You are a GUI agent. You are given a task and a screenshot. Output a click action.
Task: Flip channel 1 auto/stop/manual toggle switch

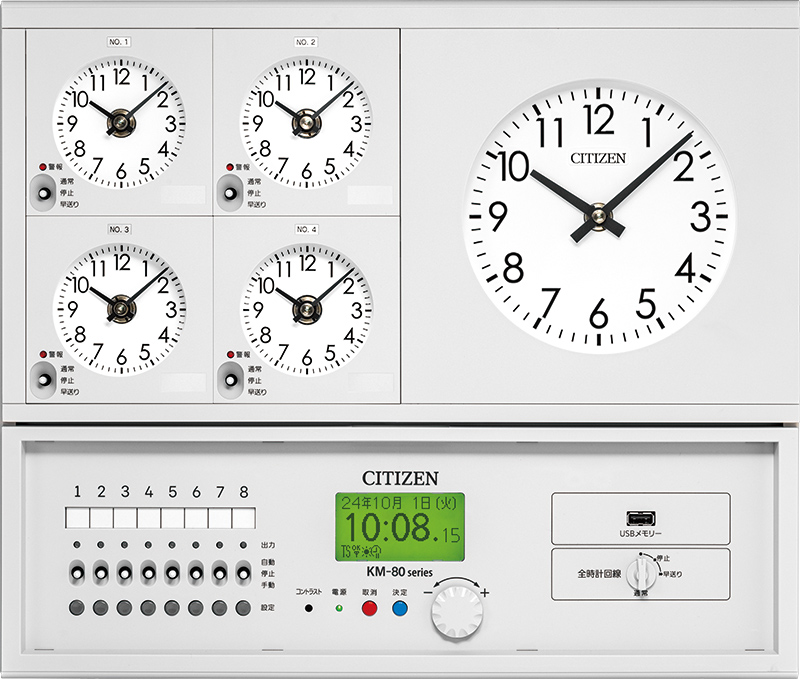(77, 574)
